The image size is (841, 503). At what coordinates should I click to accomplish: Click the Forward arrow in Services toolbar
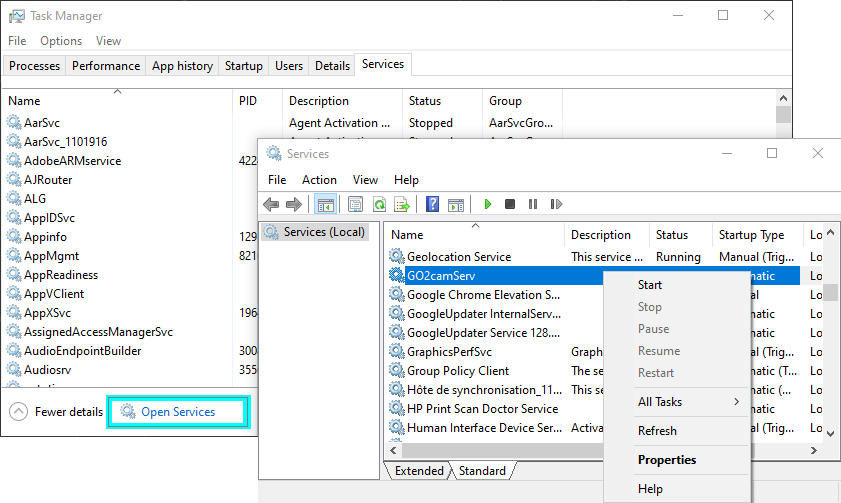tap(293, 204)
